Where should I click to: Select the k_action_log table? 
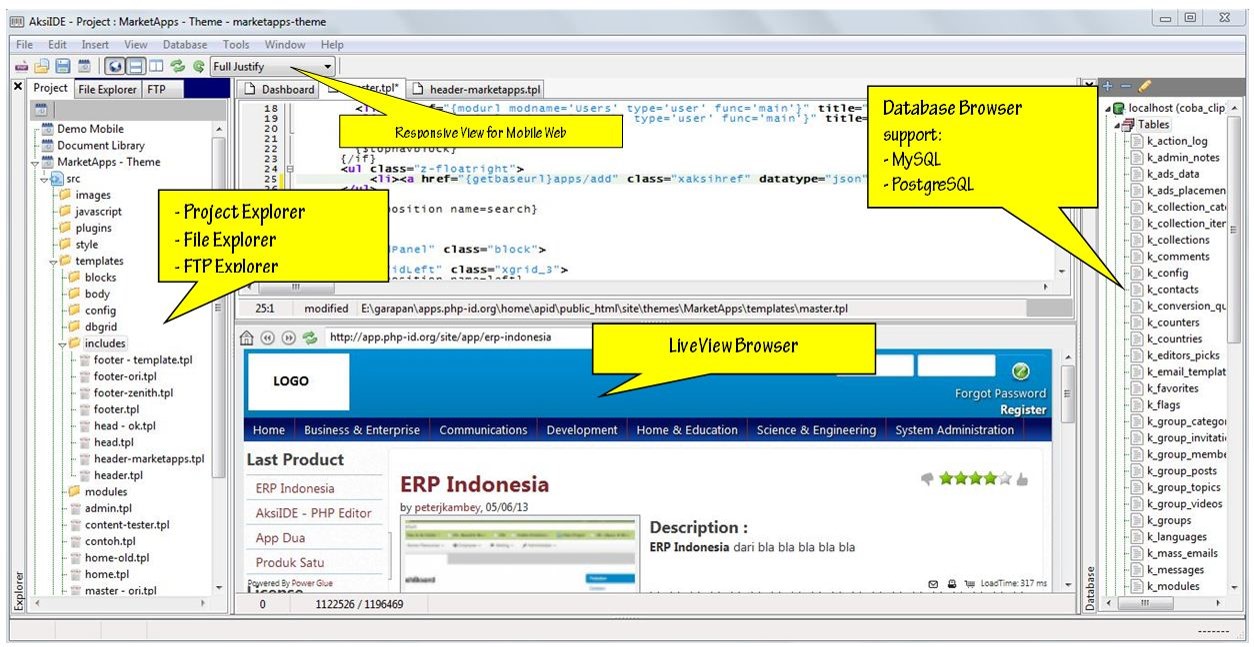(1177, 141)
